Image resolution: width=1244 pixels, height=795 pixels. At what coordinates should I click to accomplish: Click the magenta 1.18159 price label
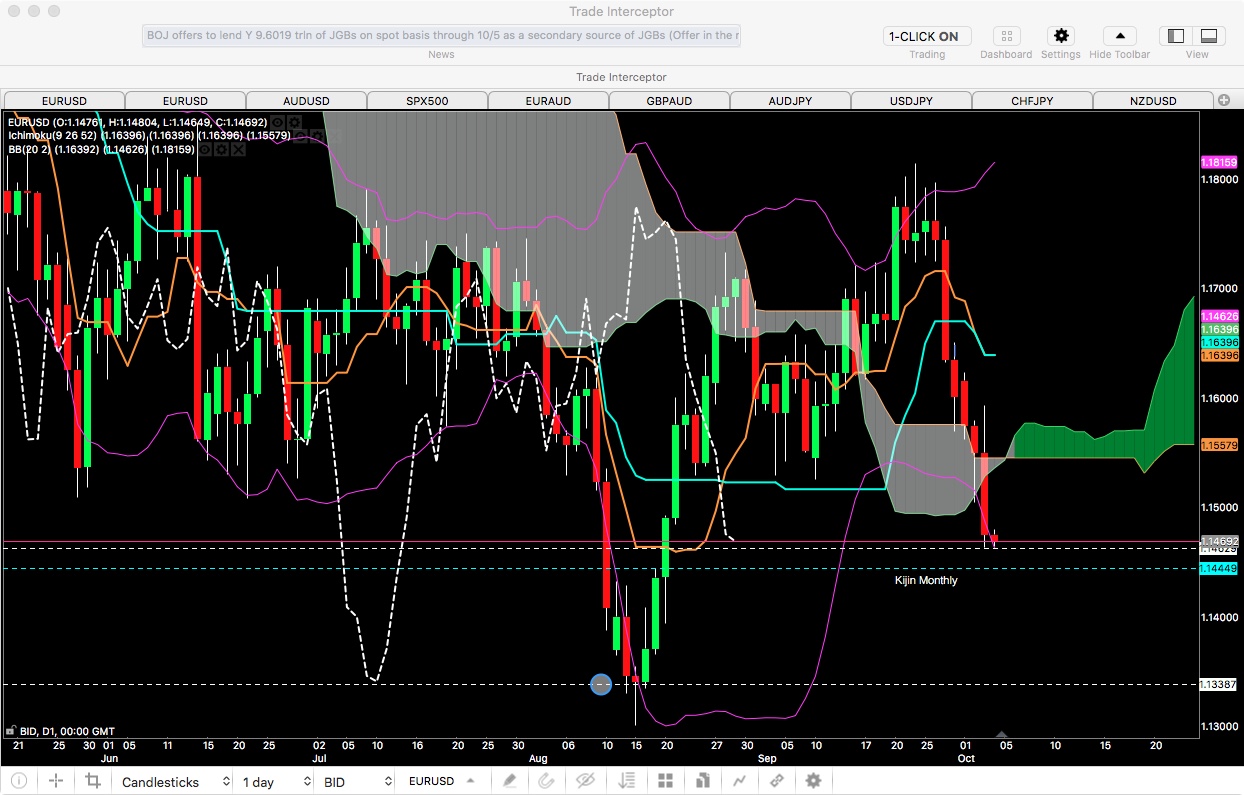[1219, 162]
